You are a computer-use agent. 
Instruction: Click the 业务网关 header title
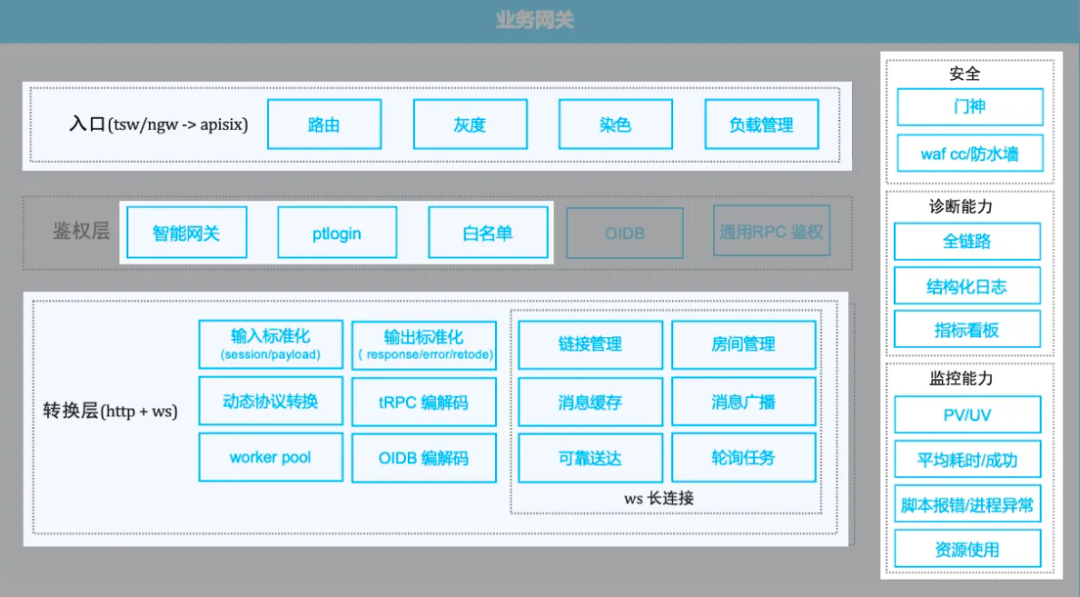pyautogui.click(x=534, y=20)
